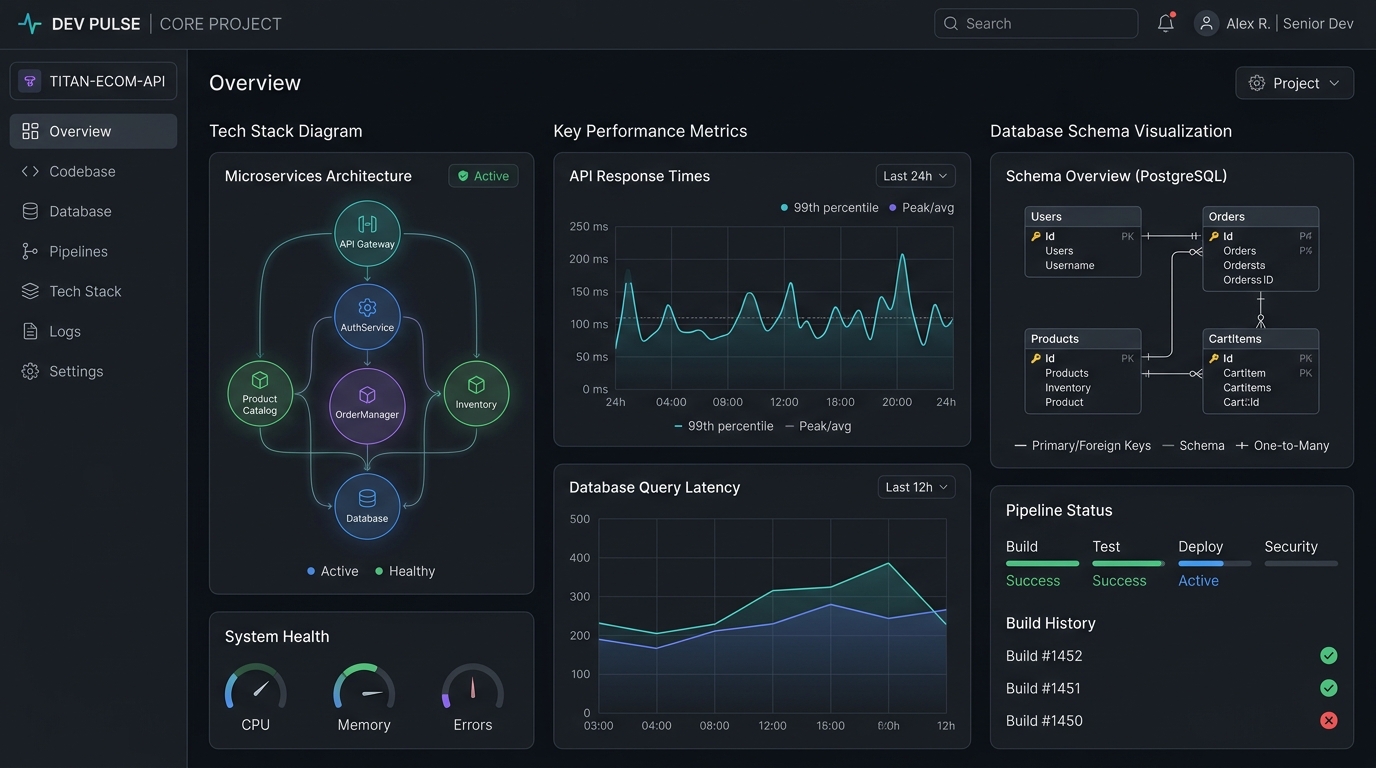Click the Memory gauge

pos(364,688)
